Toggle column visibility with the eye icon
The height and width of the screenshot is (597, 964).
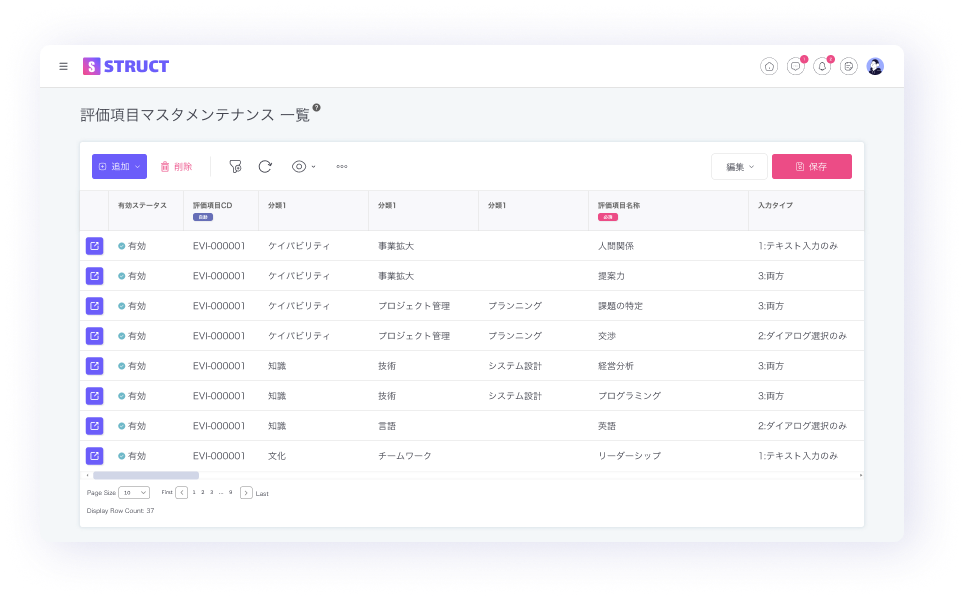click(303, 166)
